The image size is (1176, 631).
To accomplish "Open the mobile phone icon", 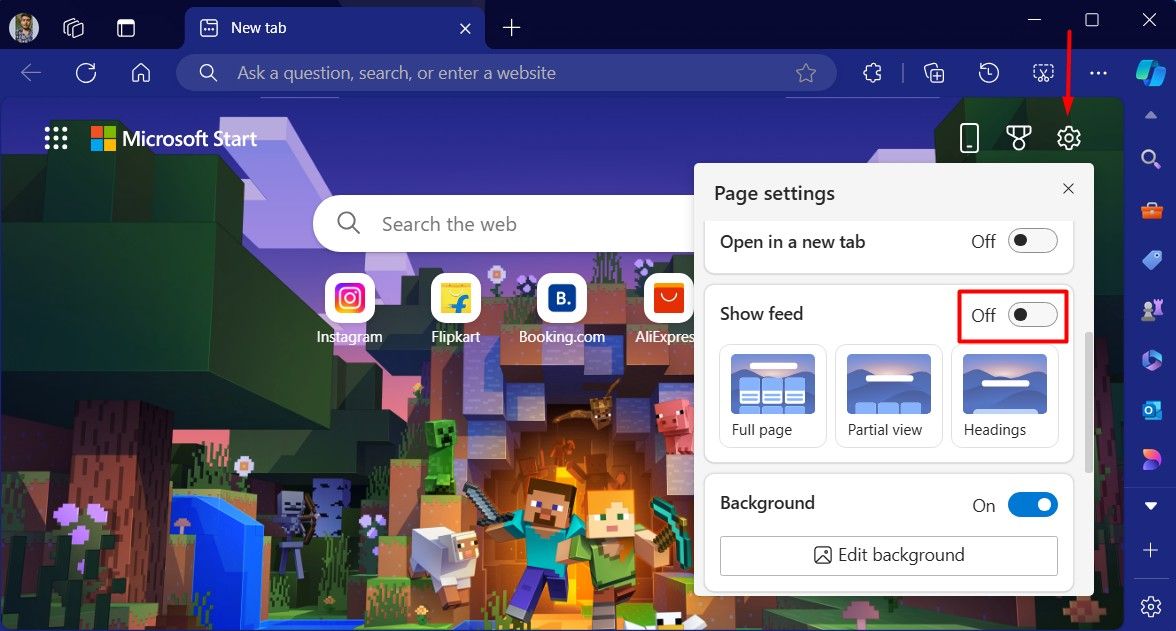I will (x=969, y=138).
